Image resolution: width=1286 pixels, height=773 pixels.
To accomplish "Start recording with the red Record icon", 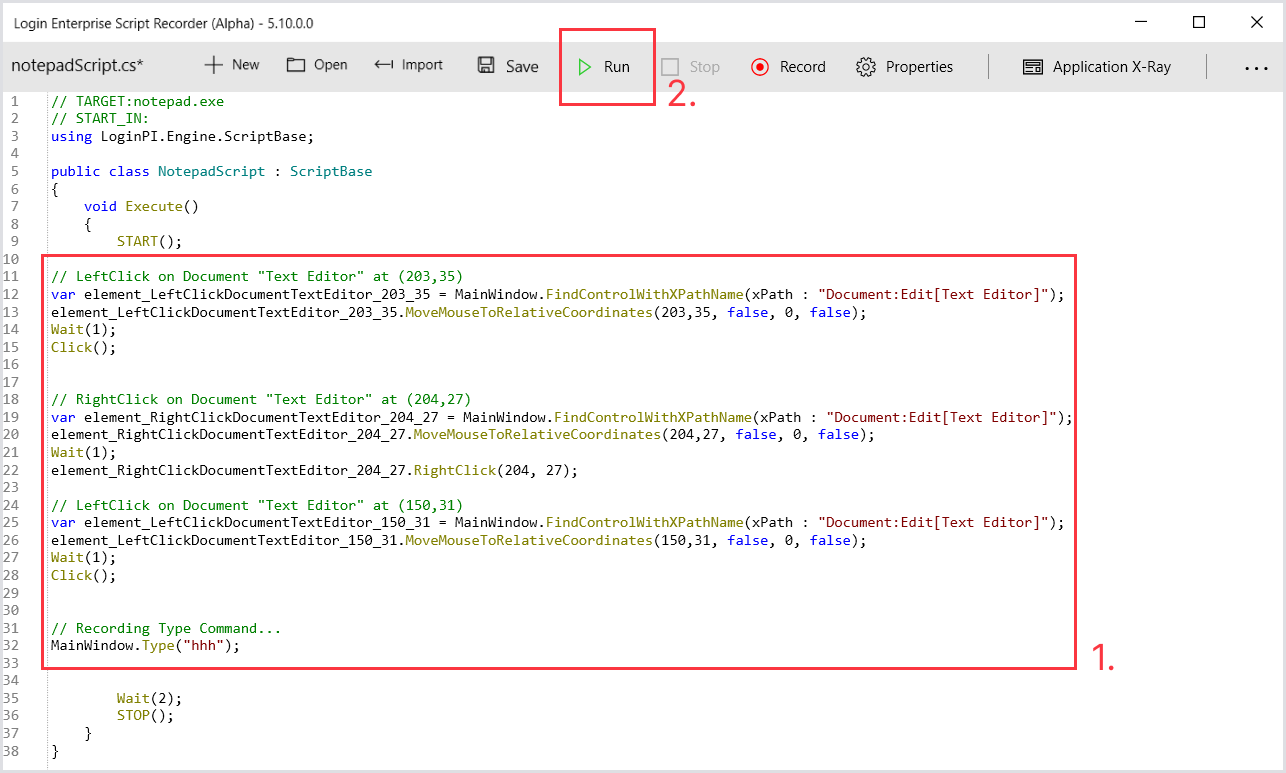I will pyautogui.click(x=759, y=67).
